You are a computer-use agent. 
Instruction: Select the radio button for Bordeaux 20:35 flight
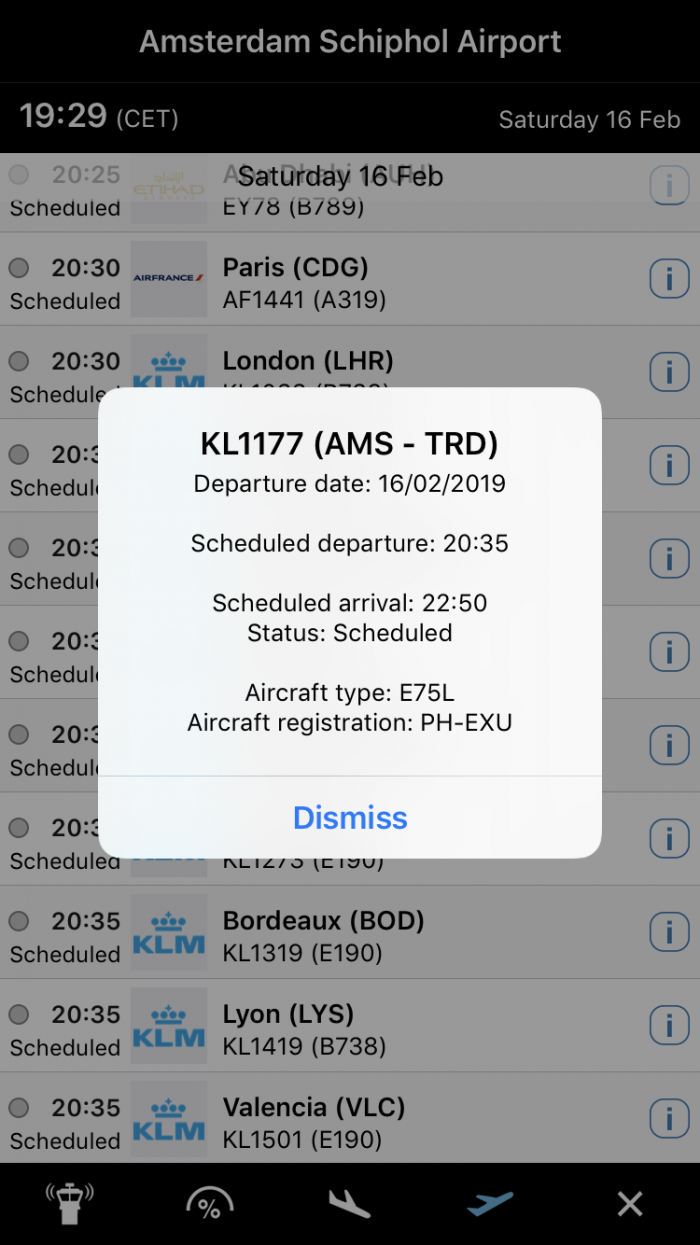19,921
